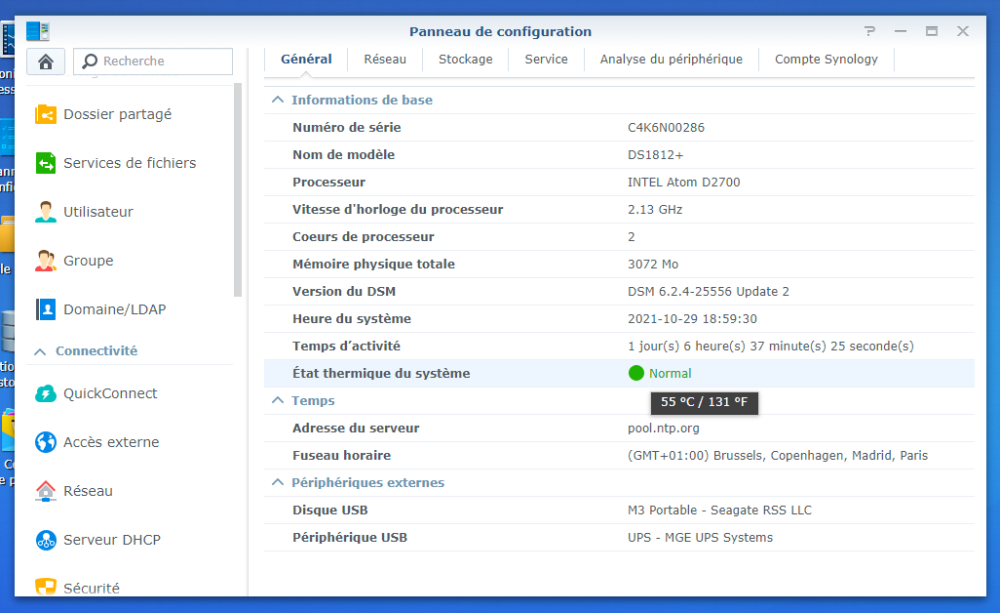The height and width of the screenshot is (613, 1000).
Task: Open the Réseau house icon in sidebar
Action: pyautogui.click(x=45, y=491)
